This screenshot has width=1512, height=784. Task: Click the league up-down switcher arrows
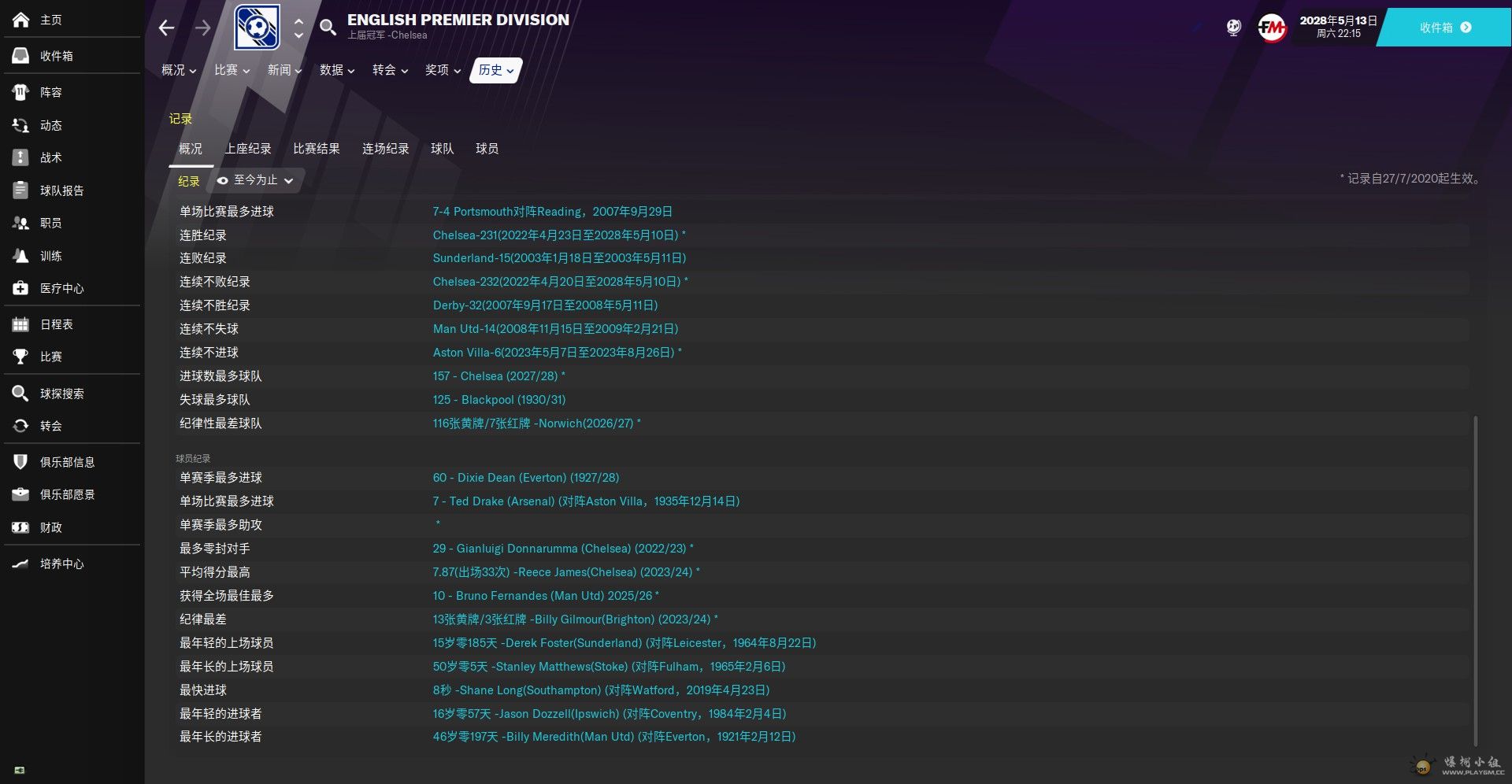[298, 28]
